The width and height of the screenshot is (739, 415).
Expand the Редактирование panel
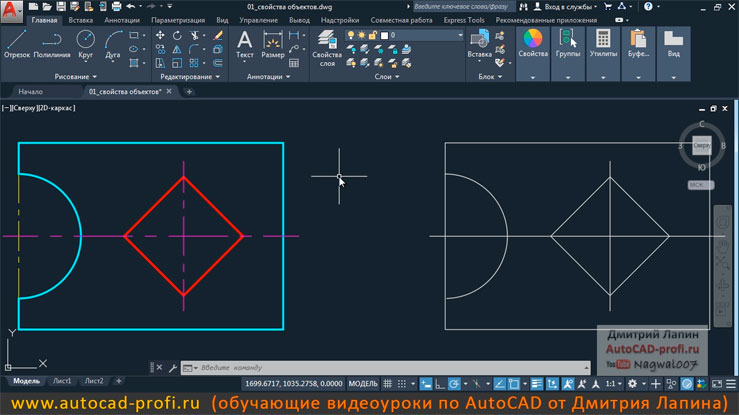[x=190, y=76]
